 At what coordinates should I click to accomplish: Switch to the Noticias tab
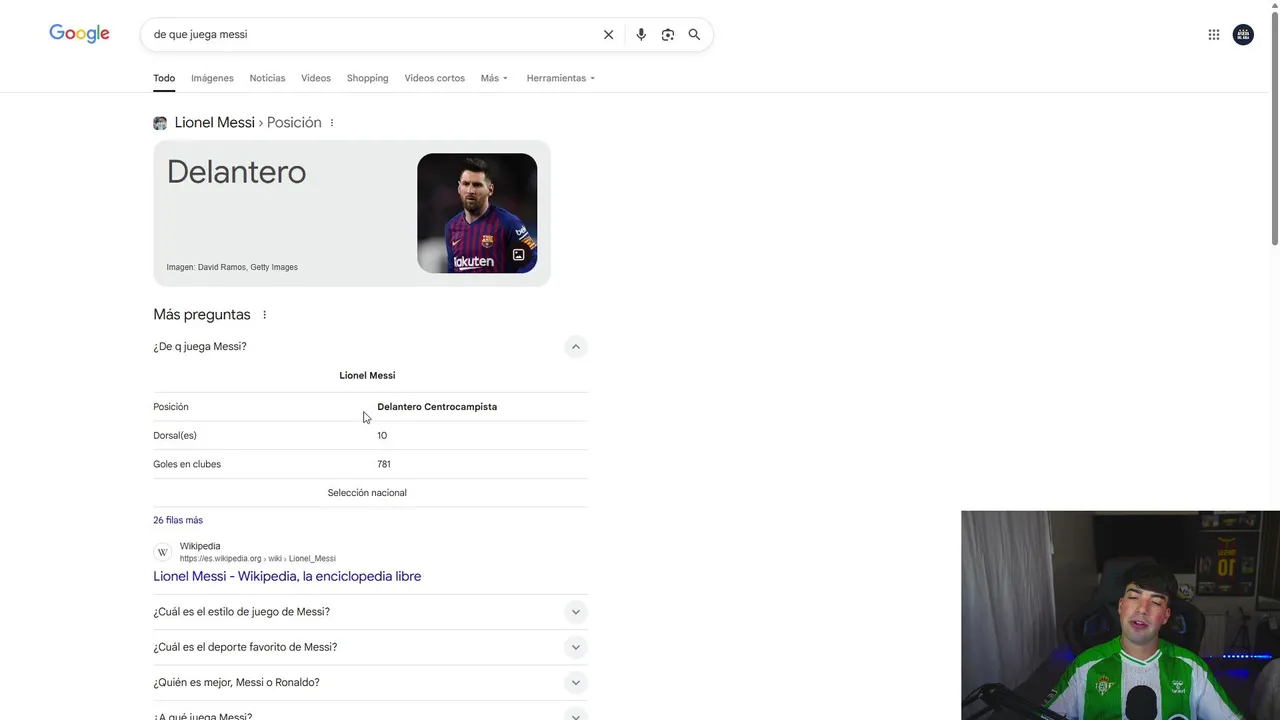pyautogui.click(x=267, y=78)
